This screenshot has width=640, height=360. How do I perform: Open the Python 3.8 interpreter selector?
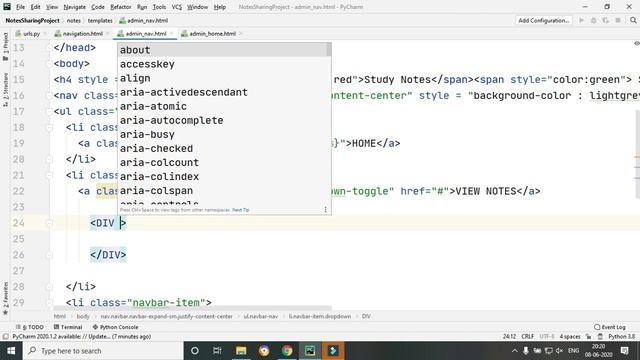tap(622, 337)
